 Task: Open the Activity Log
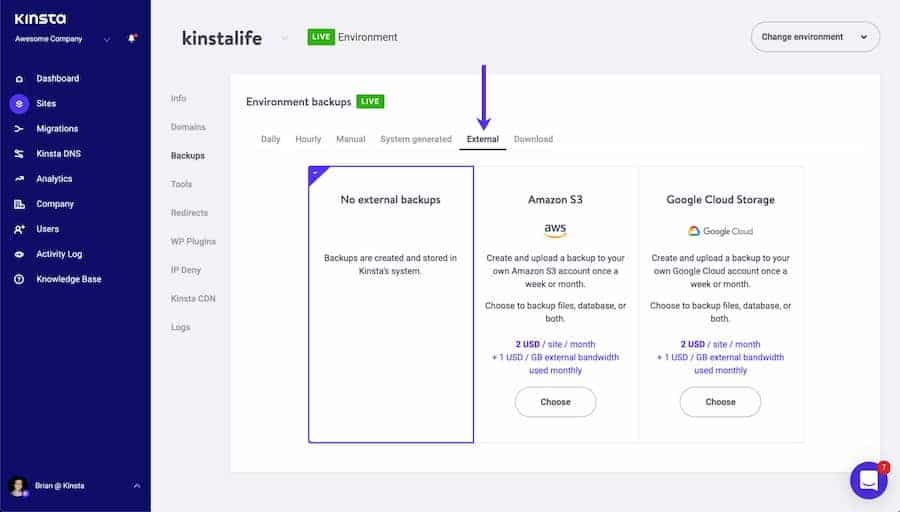[59, 254]
